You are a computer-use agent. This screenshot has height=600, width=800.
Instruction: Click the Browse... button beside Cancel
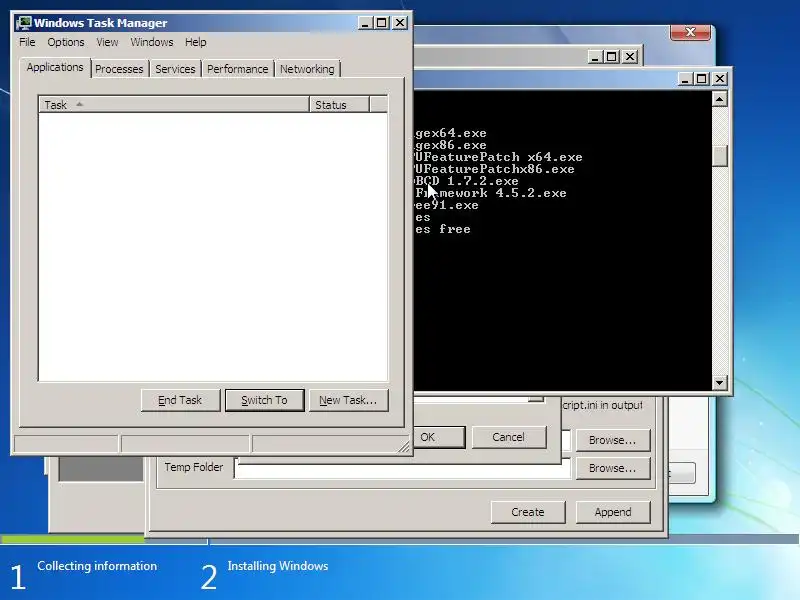[613, 440]
